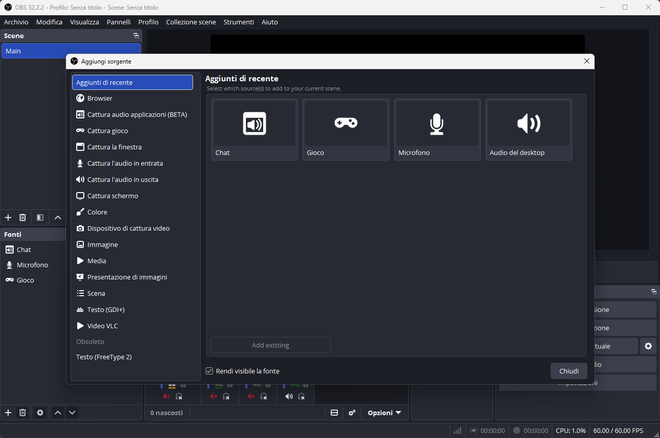The height and width of the screenshot is (438, 660).
Task: Select Browser source type in the list
Action: point(132,98)
